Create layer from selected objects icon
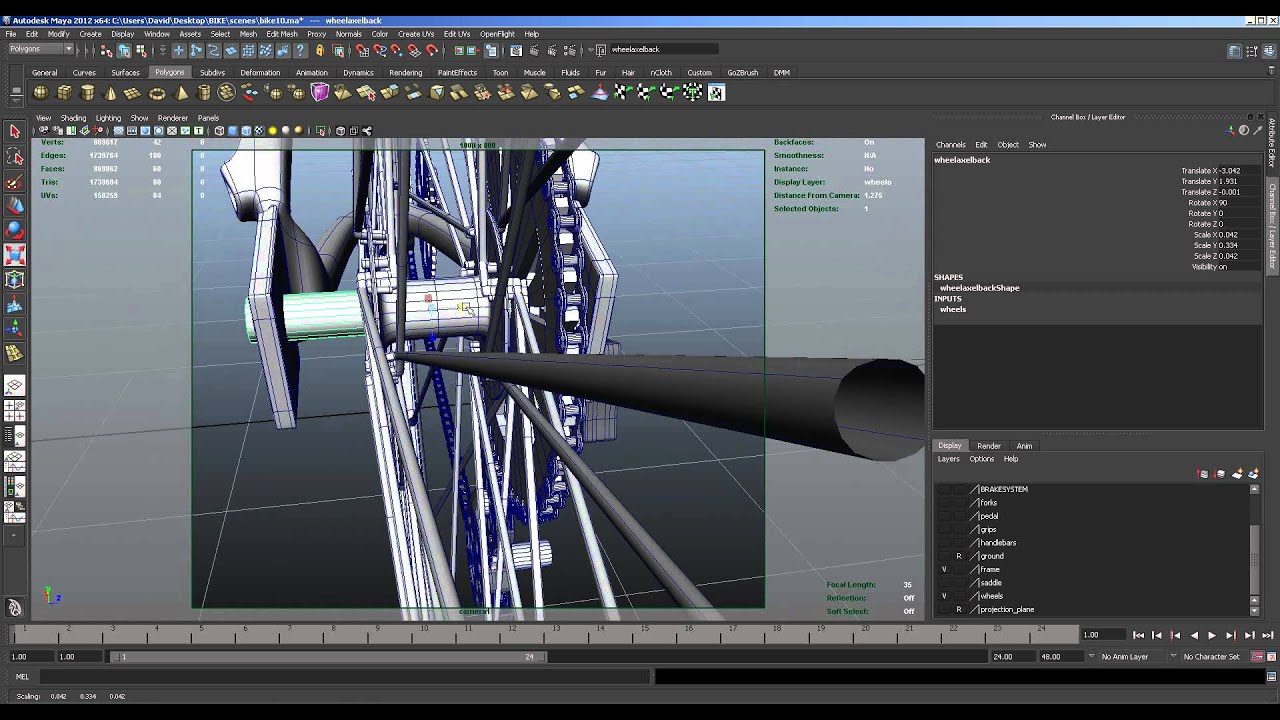 coord(1252,474)
